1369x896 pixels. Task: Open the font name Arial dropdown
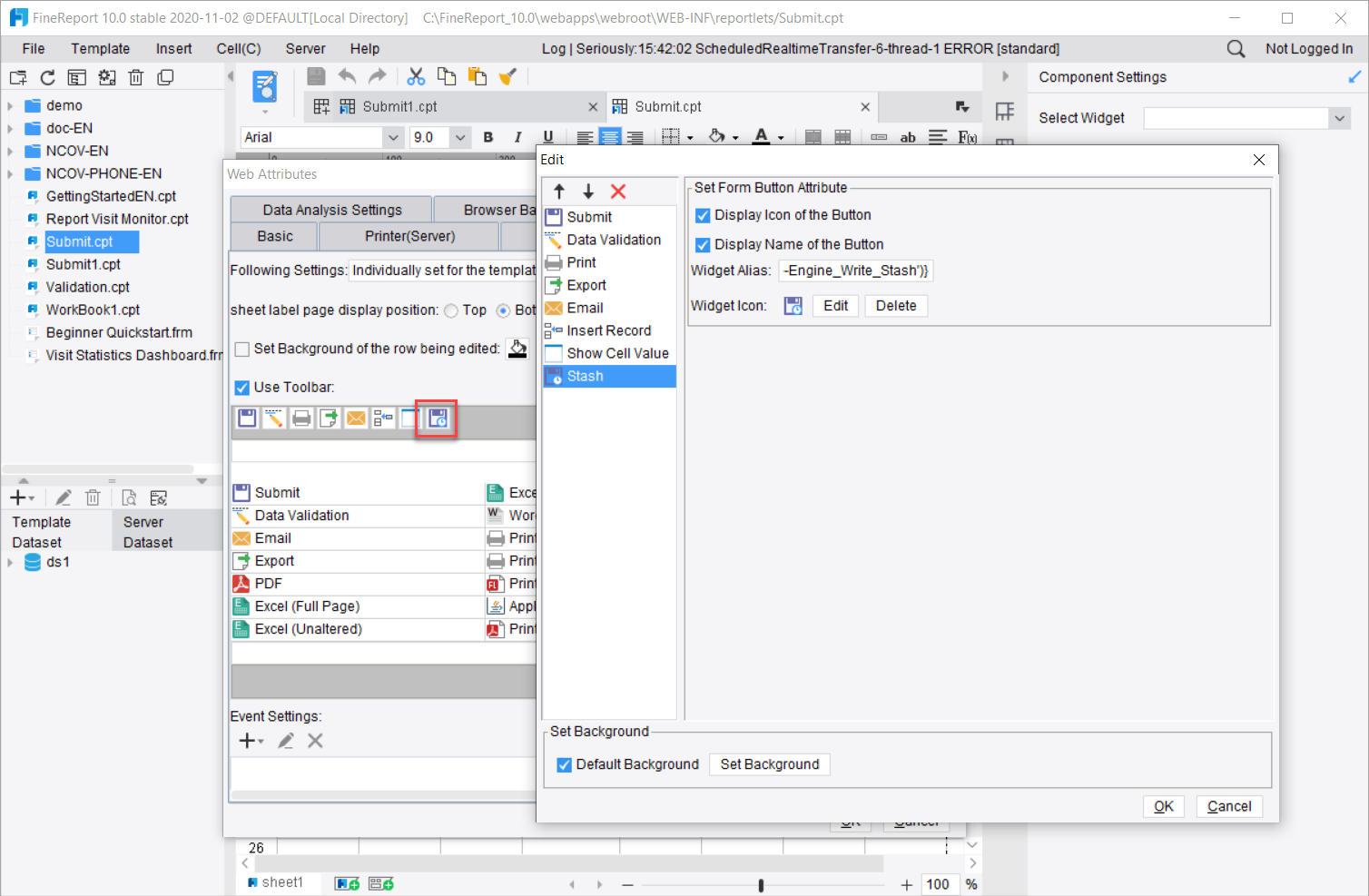(x=393, y=138)
